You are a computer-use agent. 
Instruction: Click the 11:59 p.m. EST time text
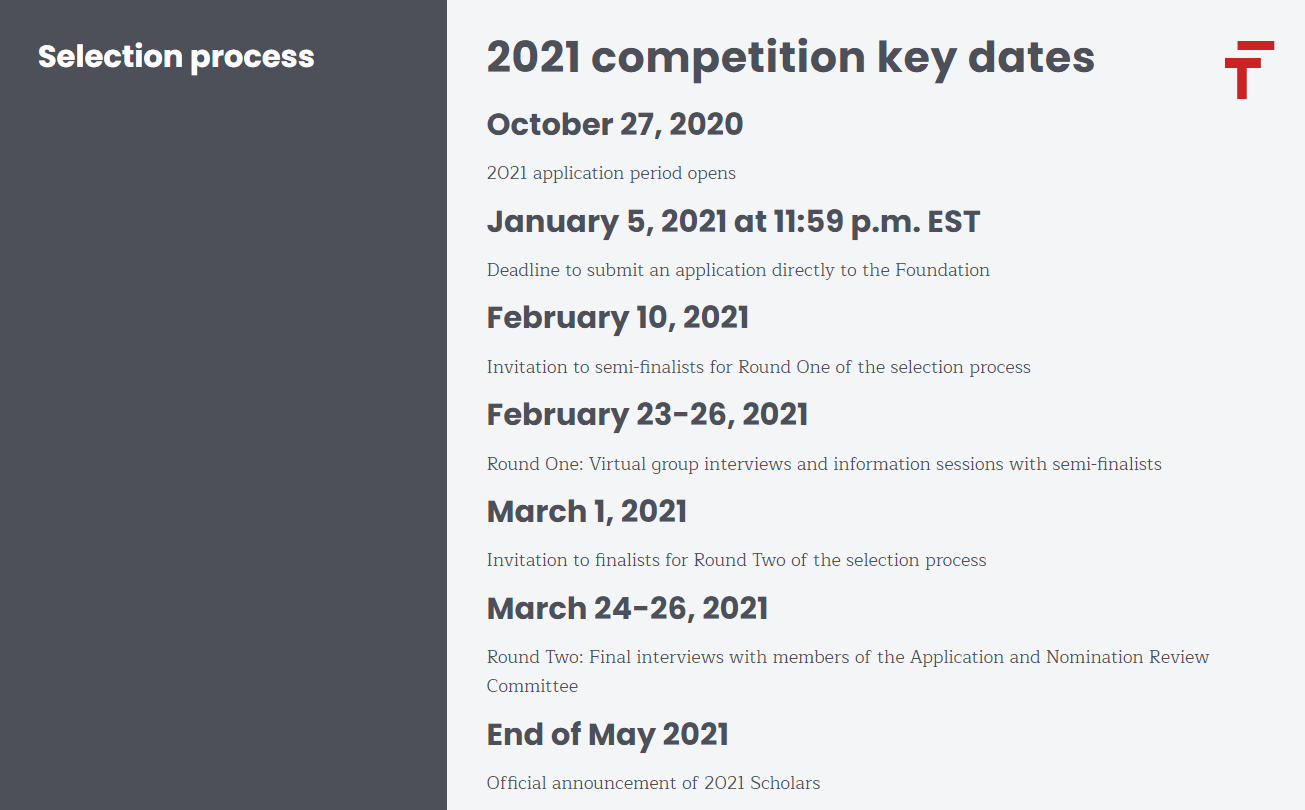click(877, 222)
